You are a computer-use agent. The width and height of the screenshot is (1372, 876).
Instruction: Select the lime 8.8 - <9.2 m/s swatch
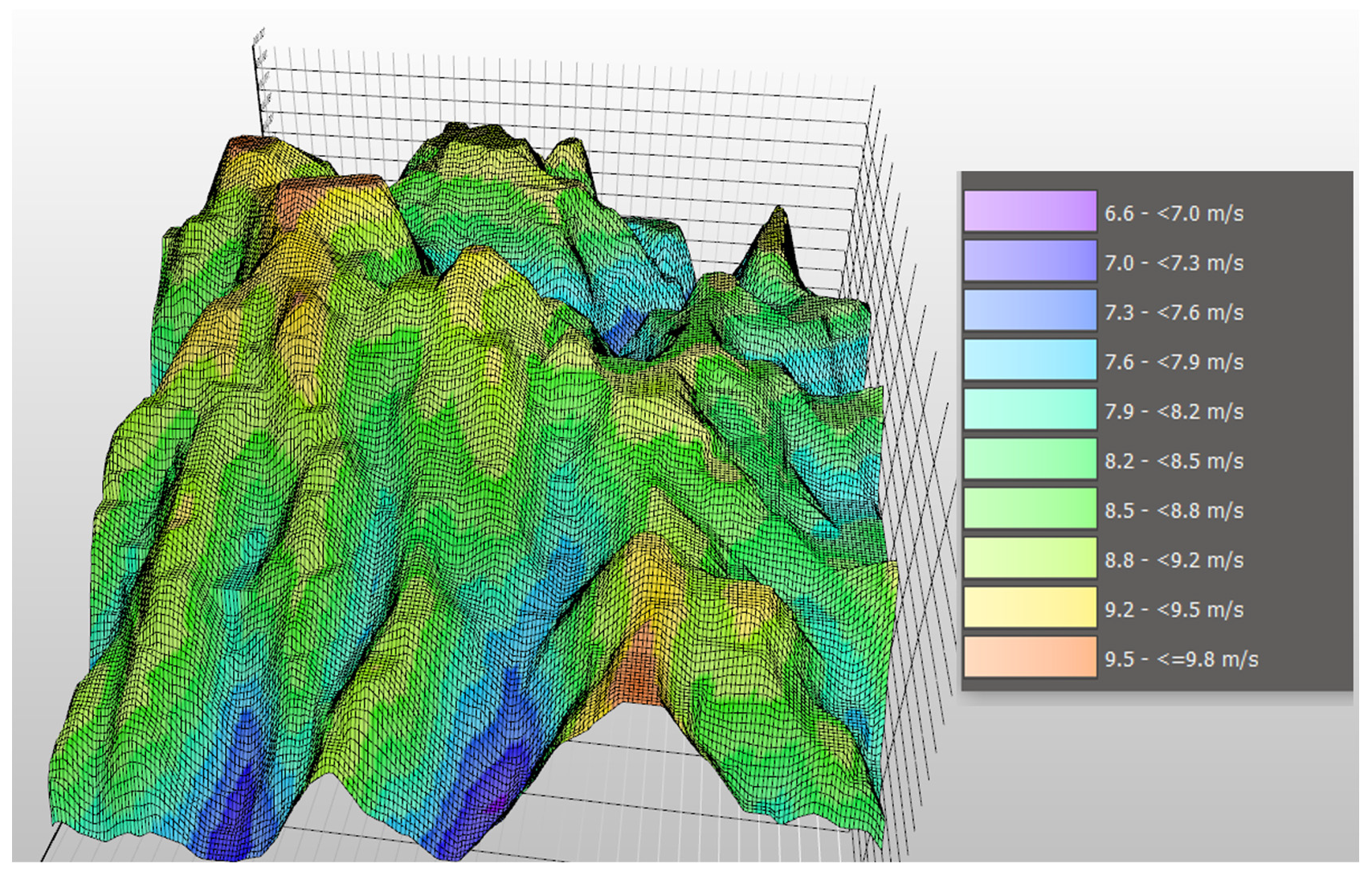(x=1030, y=559)
